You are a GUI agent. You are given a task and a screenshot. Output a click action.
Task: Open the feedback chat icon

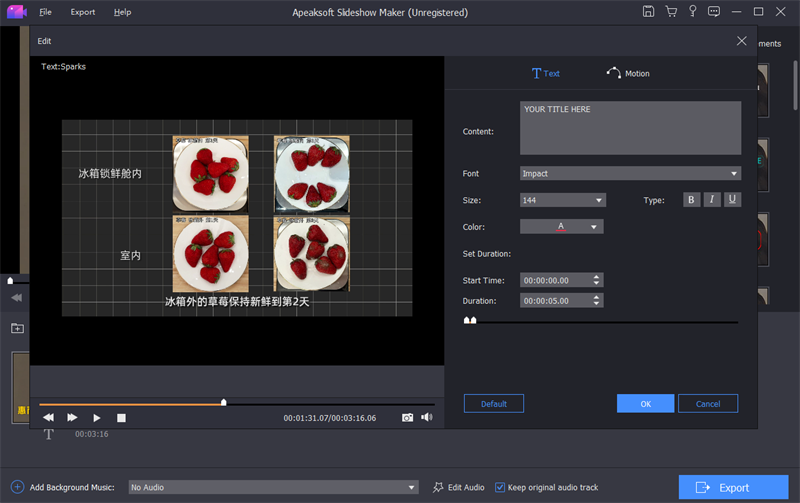(x=714, y=11)
